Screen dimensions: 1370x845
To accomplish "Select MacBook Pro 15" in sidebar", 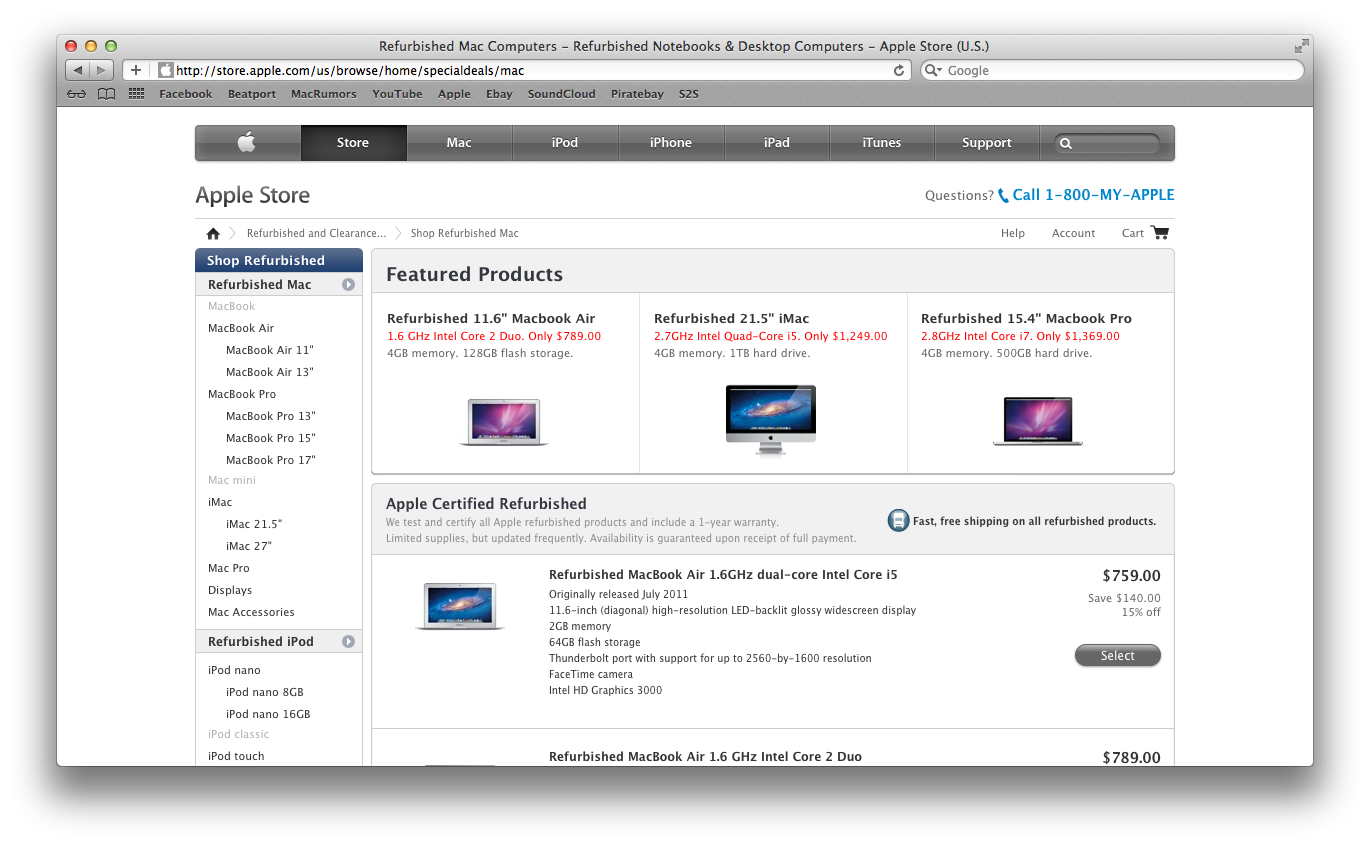I will pos(271,438).
